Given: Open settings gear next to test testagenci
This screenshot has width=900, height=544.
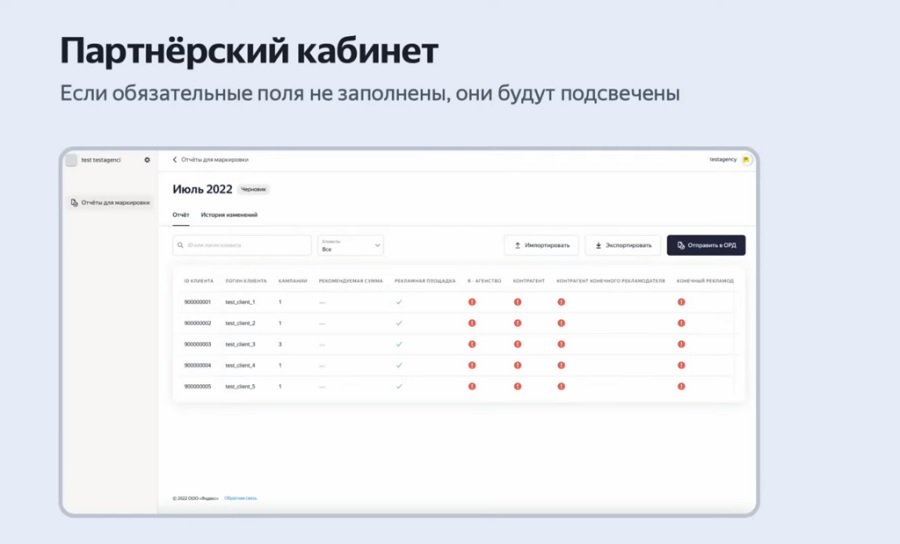Looking at the screenshot, I should click(x=147, y=160).
